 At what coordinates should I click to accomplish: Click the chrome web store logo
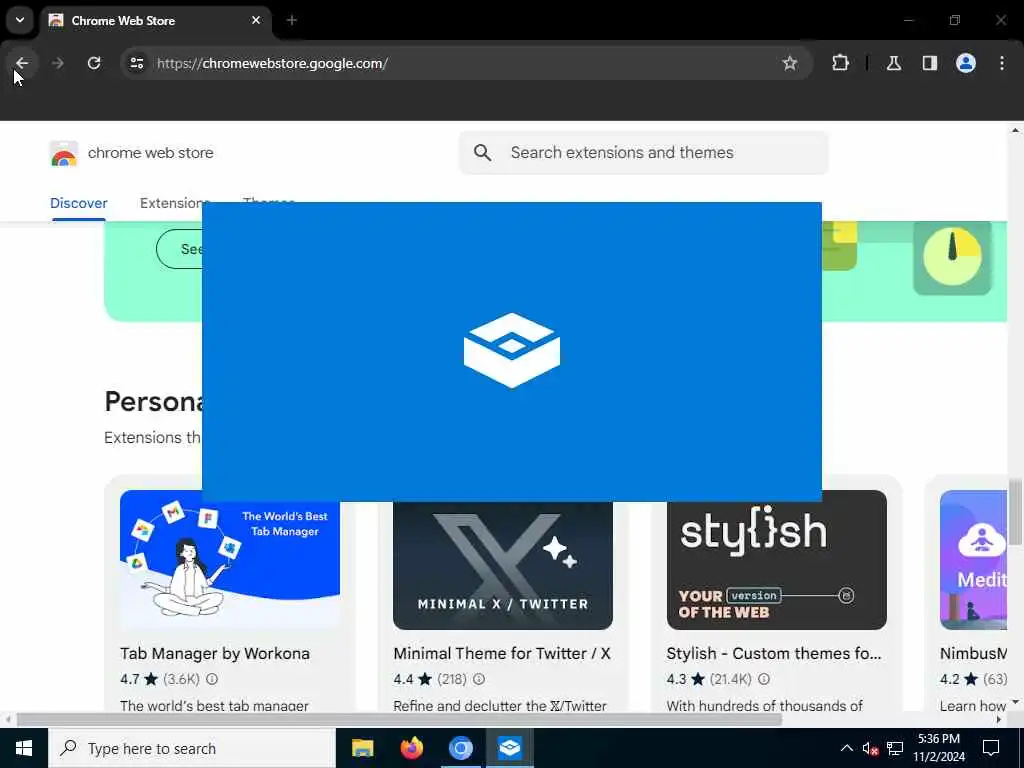click(x=63, y=153)
